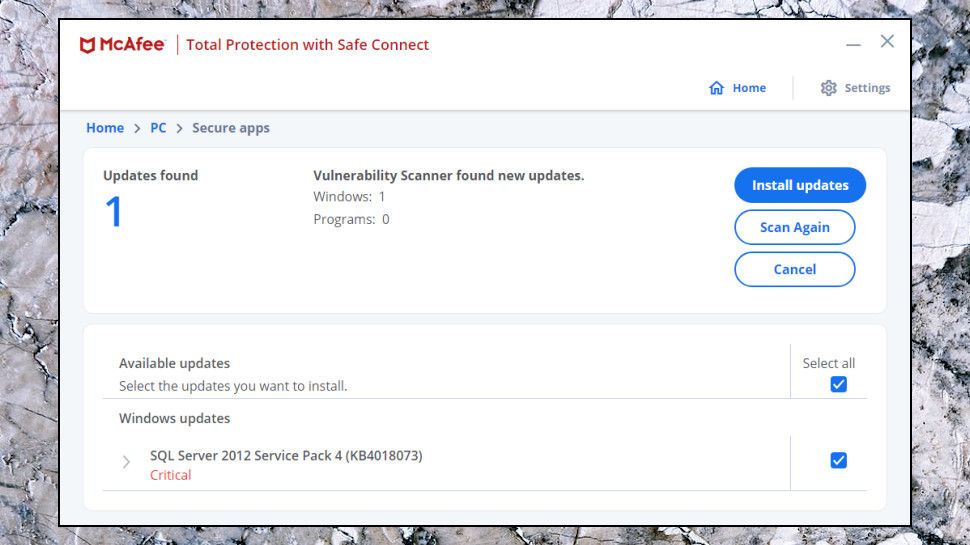Image resolution: width=970 pixels, height=545 pixels.
Task: Navigate to PC in the breadcrumb
Action: (158, 128)
